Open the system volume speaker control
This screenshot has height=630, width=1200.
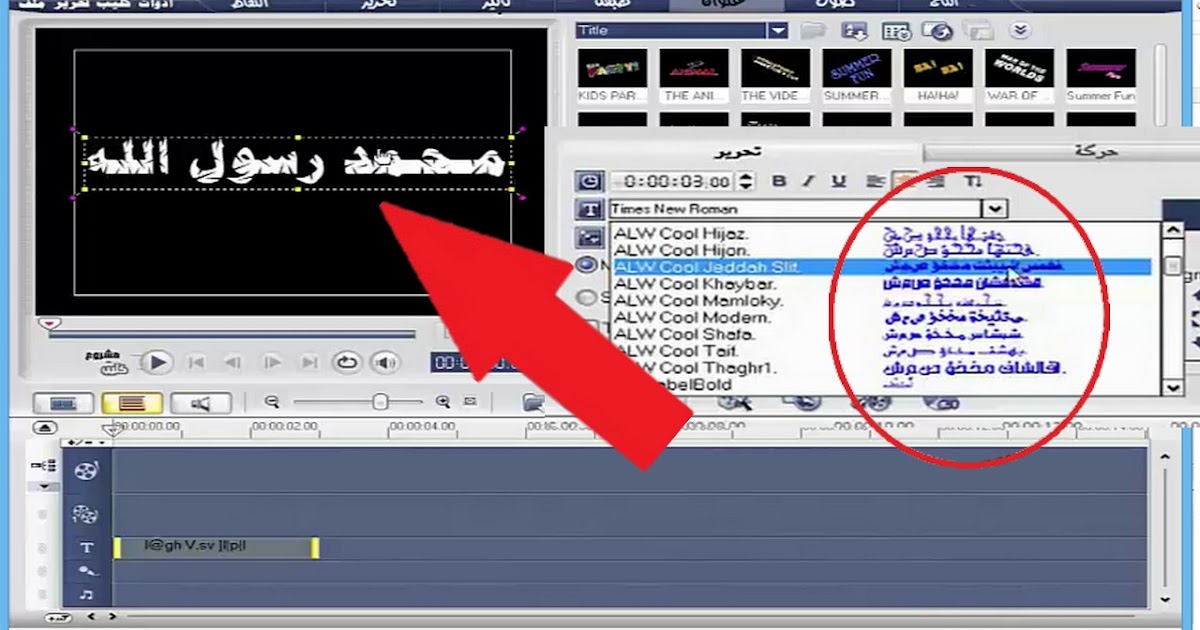[385, 362]
